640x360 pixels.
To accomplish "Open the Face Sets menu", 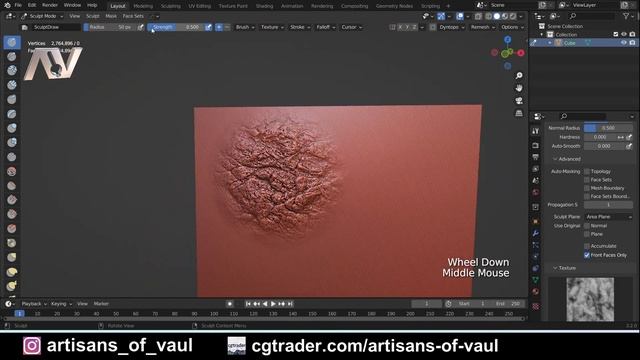I will (x=133, y=16).
